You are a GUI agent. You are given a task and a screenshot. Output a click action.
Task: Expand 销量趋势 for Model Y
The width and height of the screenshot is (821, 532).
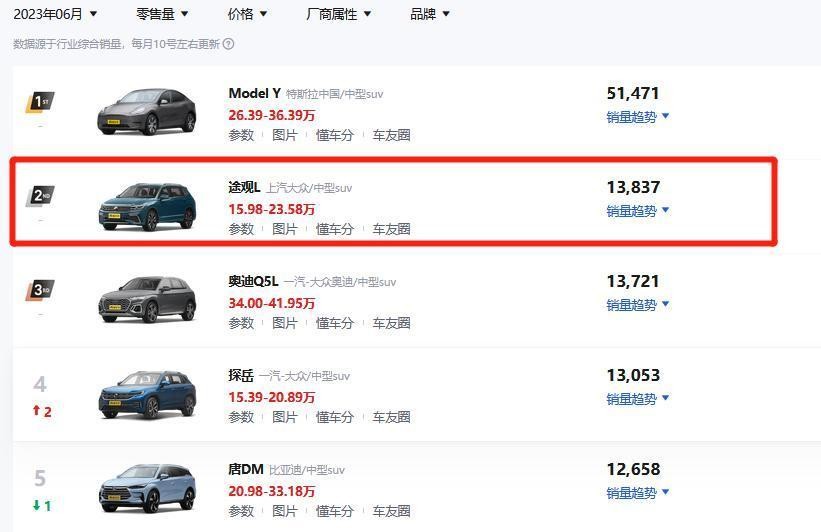[637, 116]
